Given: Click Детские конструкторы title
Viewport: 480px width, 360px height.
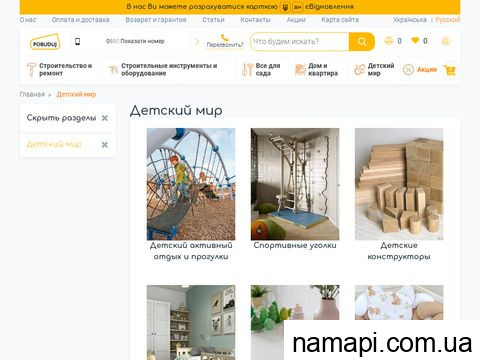Looking at the screenshot, I should [x=399, y=251].
